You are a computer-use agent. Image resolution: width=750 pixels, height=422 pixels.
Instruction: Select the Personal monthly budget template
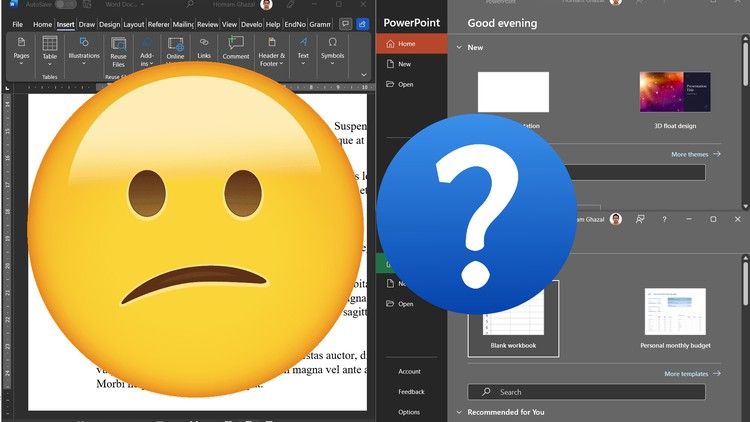[675, 311]
